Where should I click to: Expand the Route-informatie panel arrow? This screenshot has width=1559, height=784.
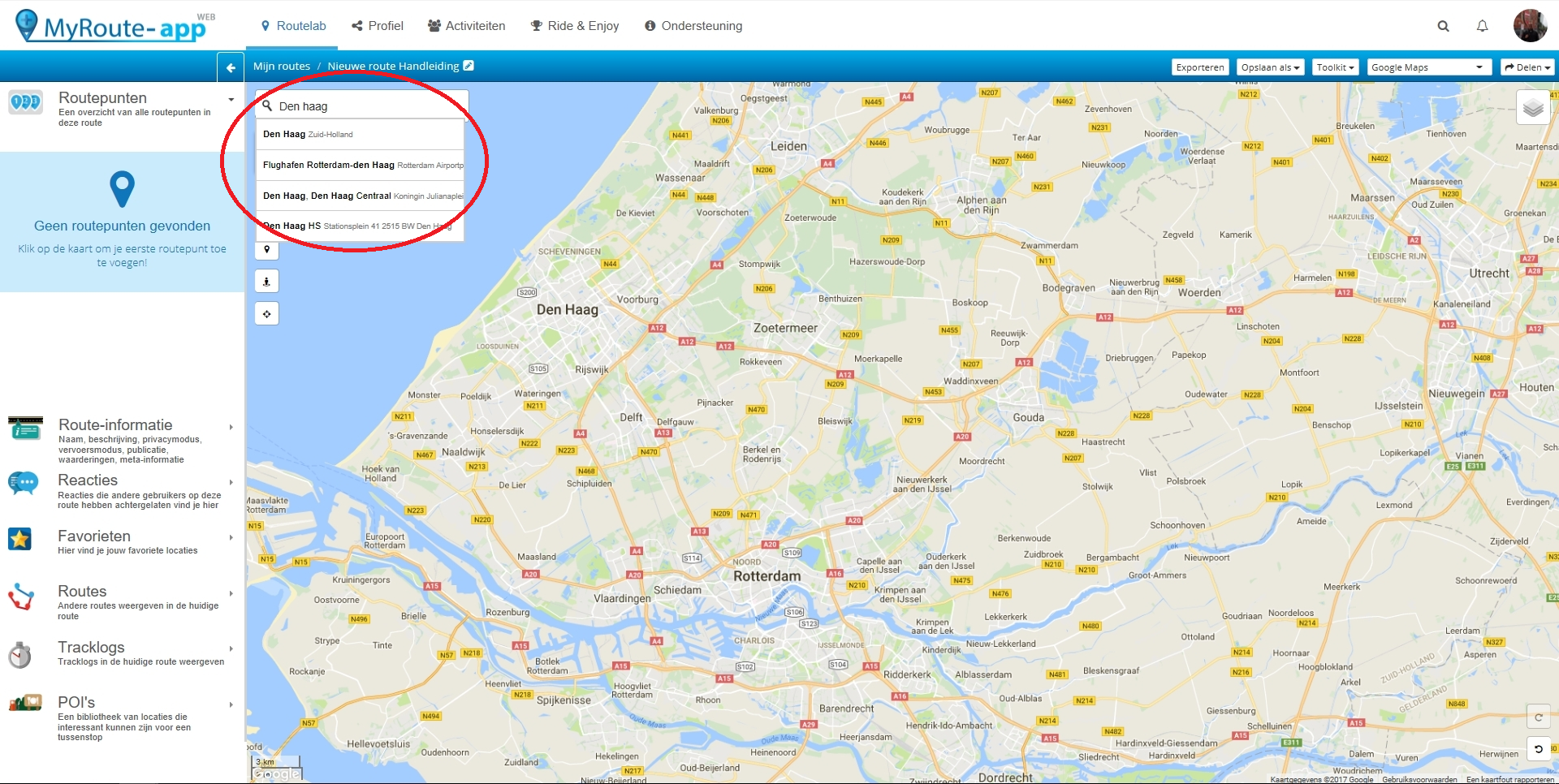click(x=231, y=427)
